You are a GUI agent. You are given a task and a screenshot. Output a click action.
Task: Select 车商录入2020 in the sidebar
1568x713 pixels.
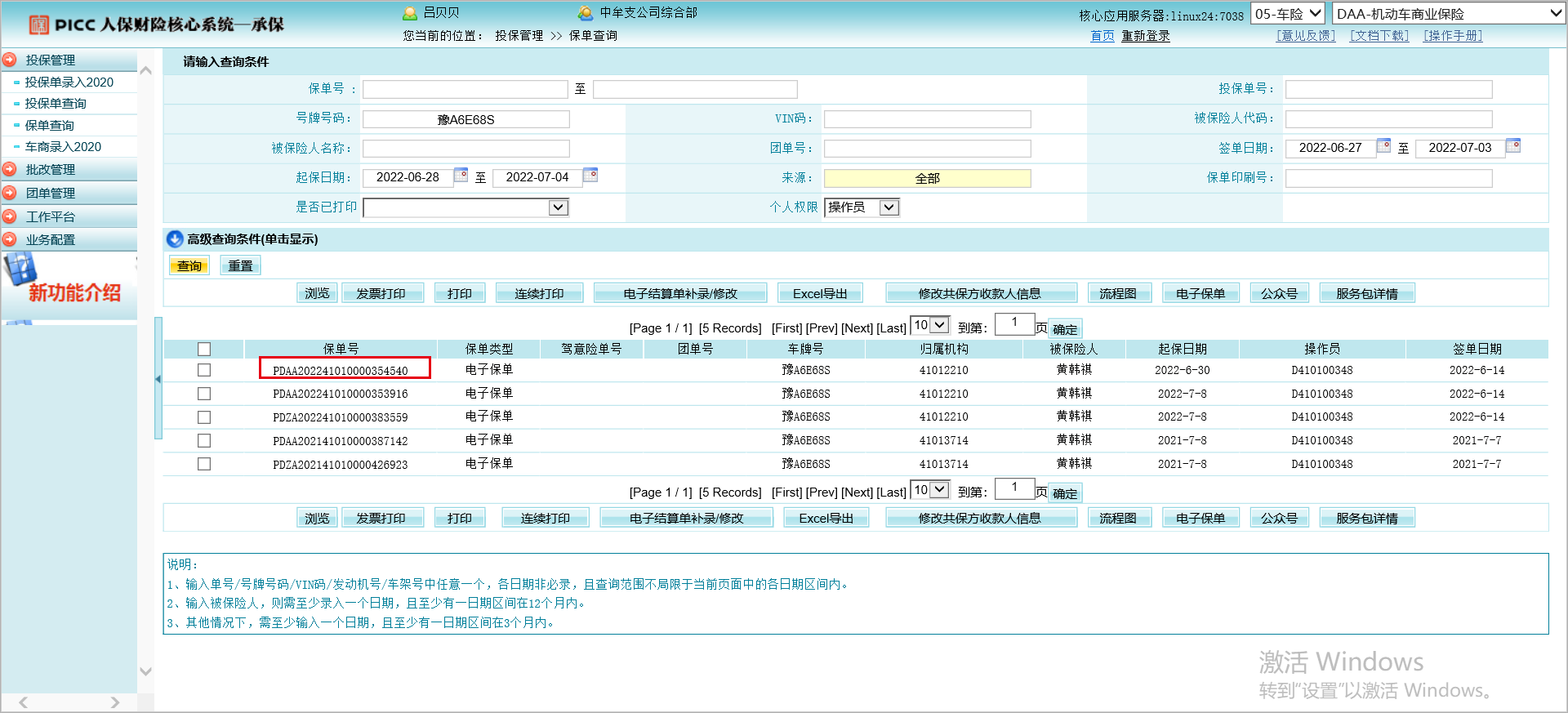63,147
